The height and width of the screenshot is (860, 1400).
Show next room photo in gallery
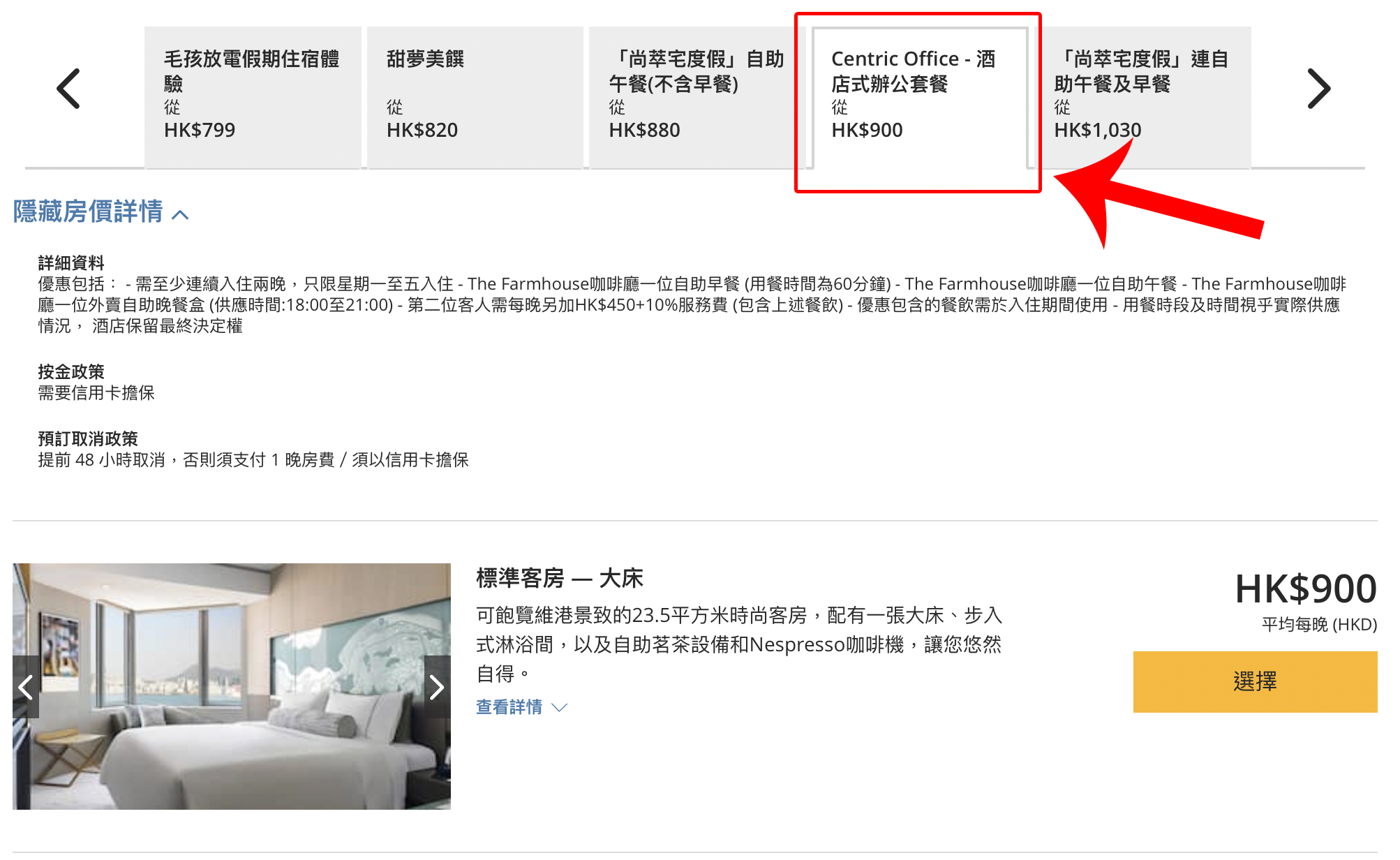point(437,687)
